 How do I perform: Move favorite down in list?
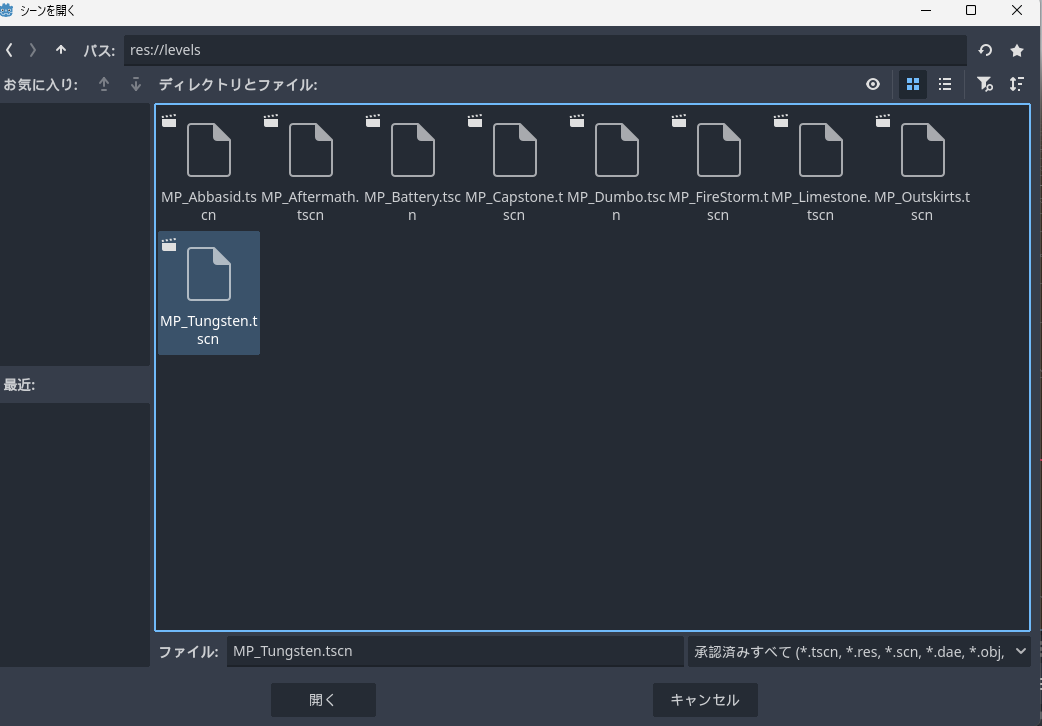pyautogui.click(x=136, y=85)
